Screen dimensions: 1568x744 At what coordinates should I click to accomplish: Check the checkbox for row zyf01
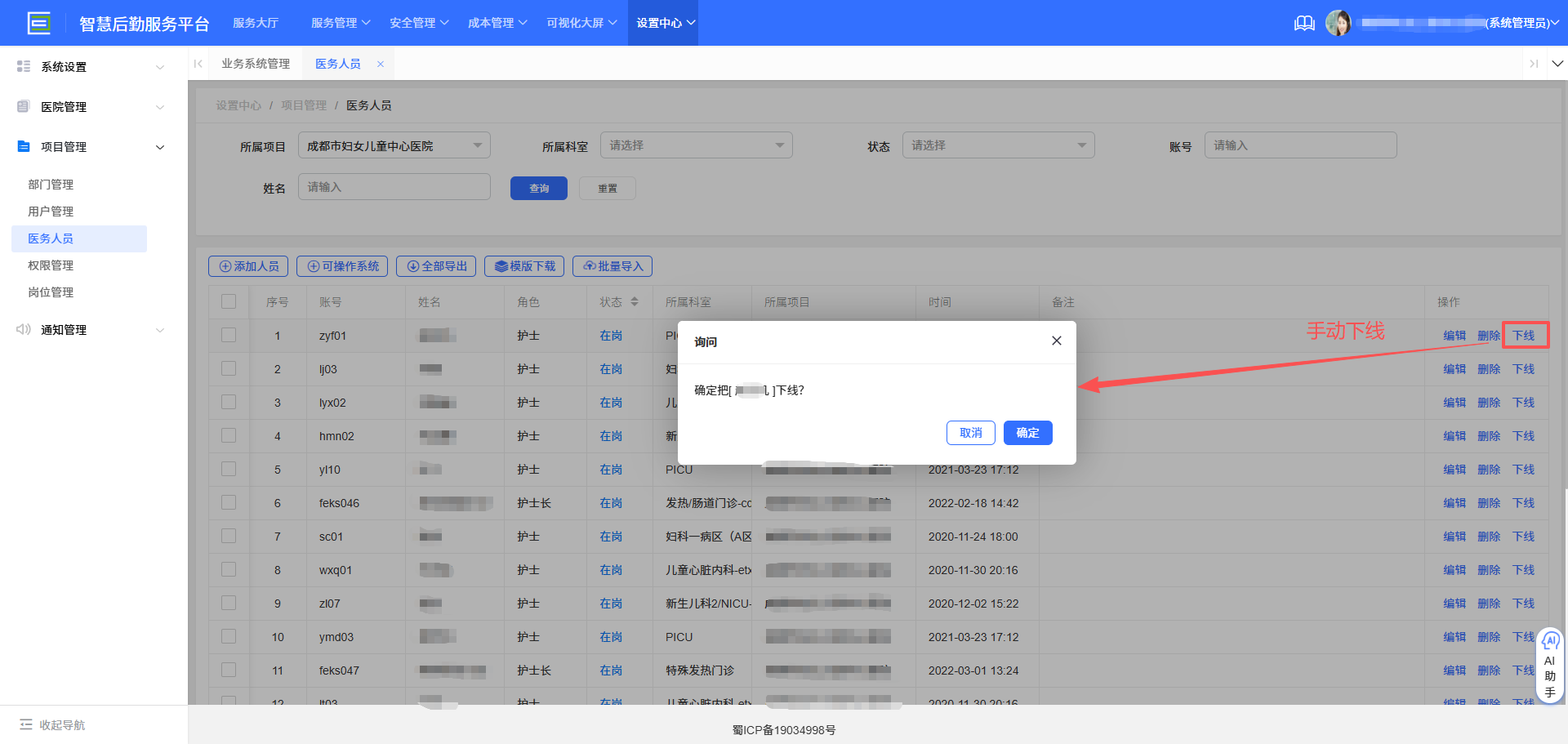pos(229,336)
